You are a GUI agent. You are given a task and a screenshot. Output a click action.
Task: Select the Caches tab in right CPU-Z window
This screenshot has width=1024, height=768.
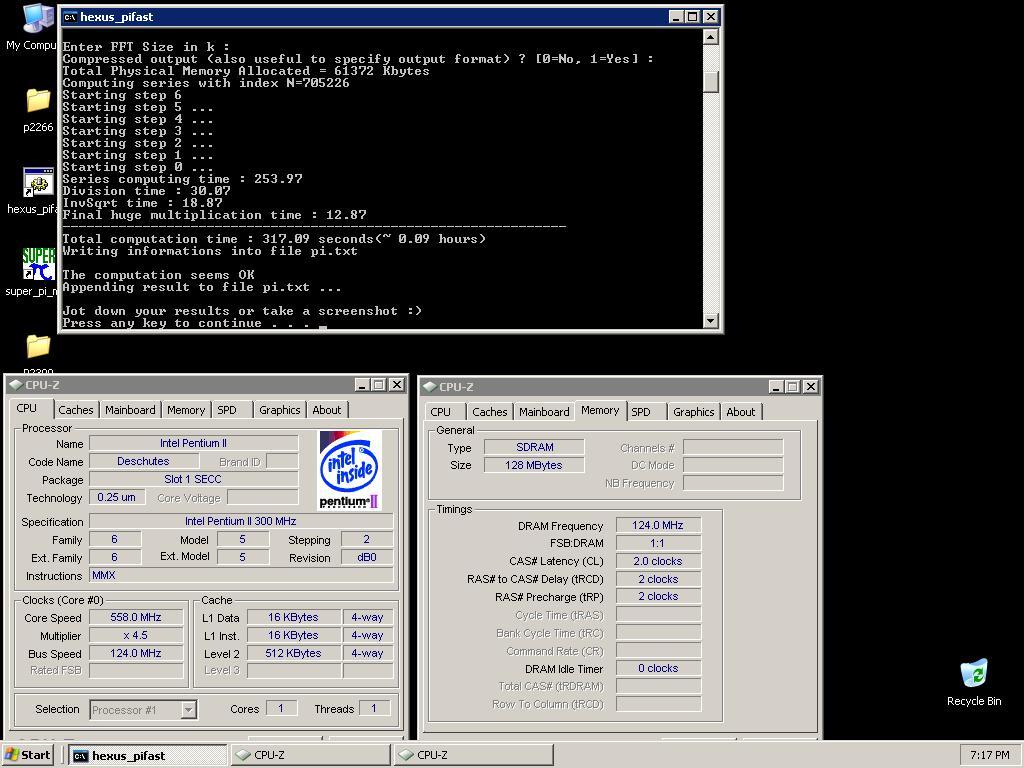[490, 412]
